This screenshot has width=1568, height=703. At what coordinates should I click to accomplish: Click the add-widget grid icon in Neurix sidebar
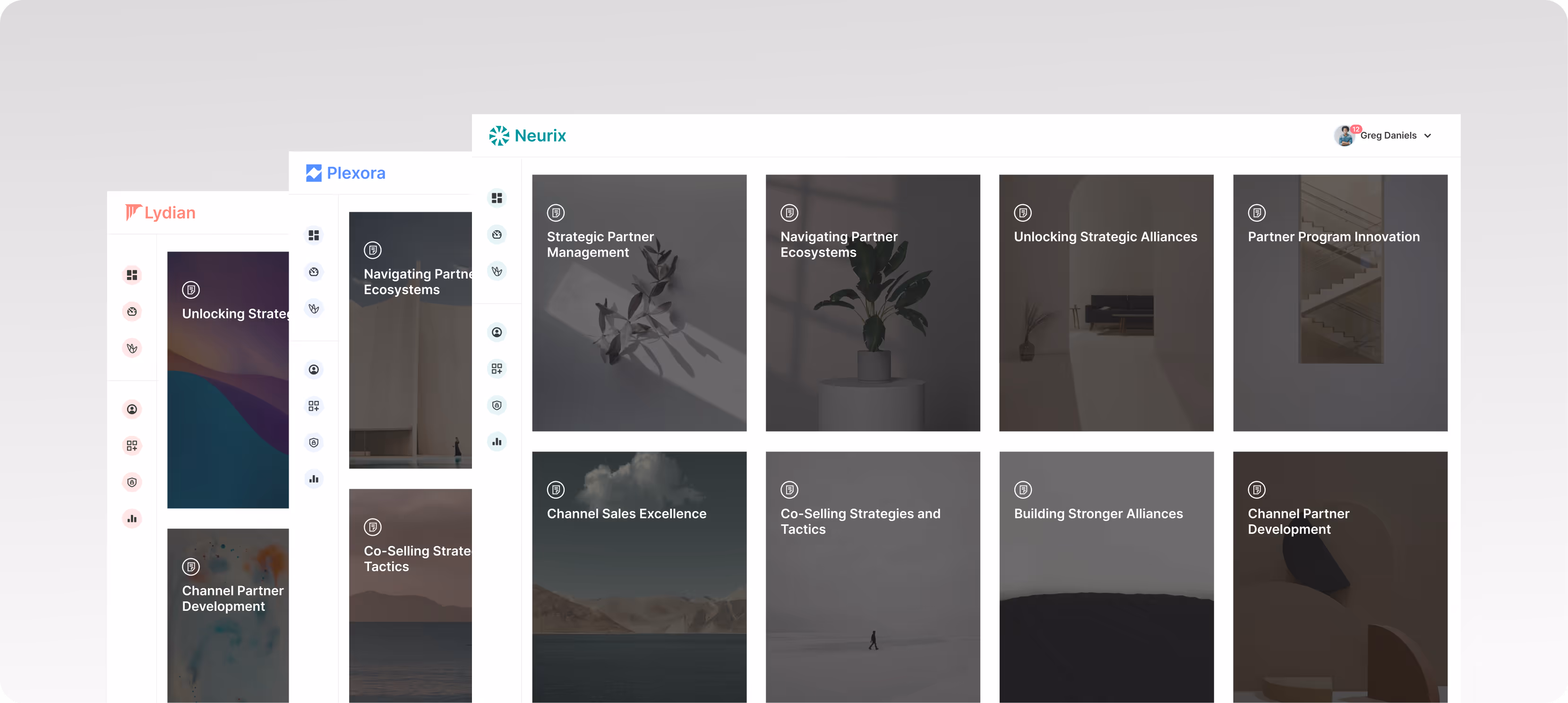pos(497,369)
